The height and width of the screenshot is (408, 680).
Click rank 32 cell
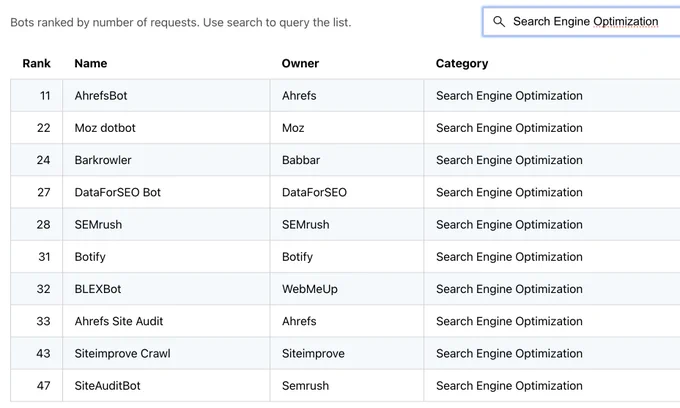pos(36,289)
